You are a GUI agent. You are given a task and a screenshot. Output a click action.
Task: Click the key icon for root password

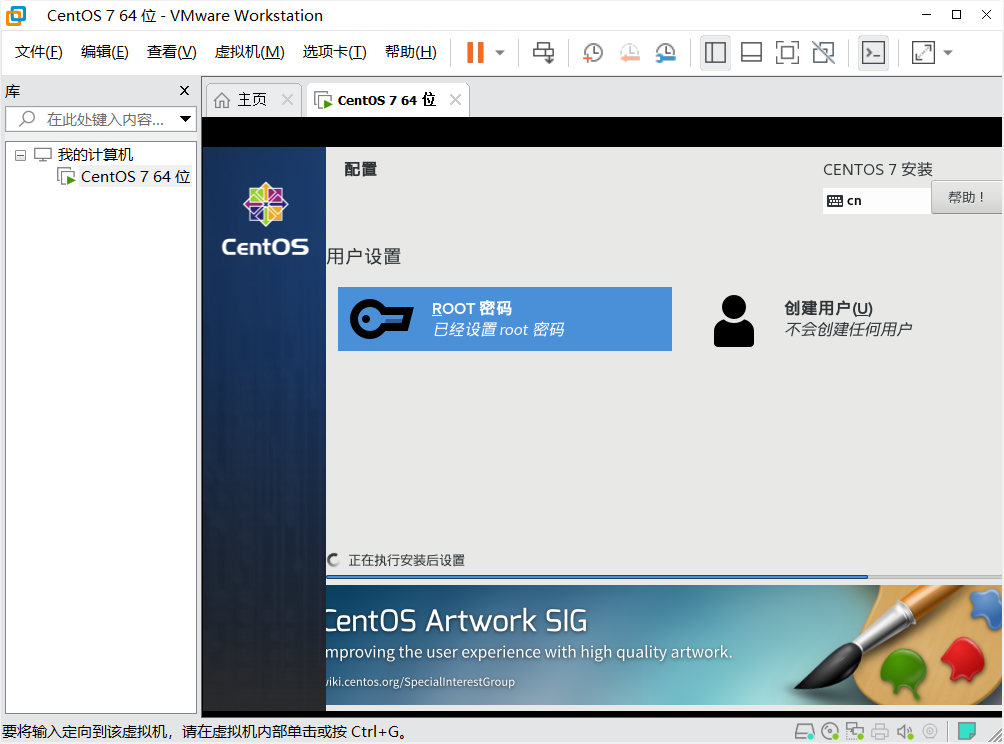[381, 319]
